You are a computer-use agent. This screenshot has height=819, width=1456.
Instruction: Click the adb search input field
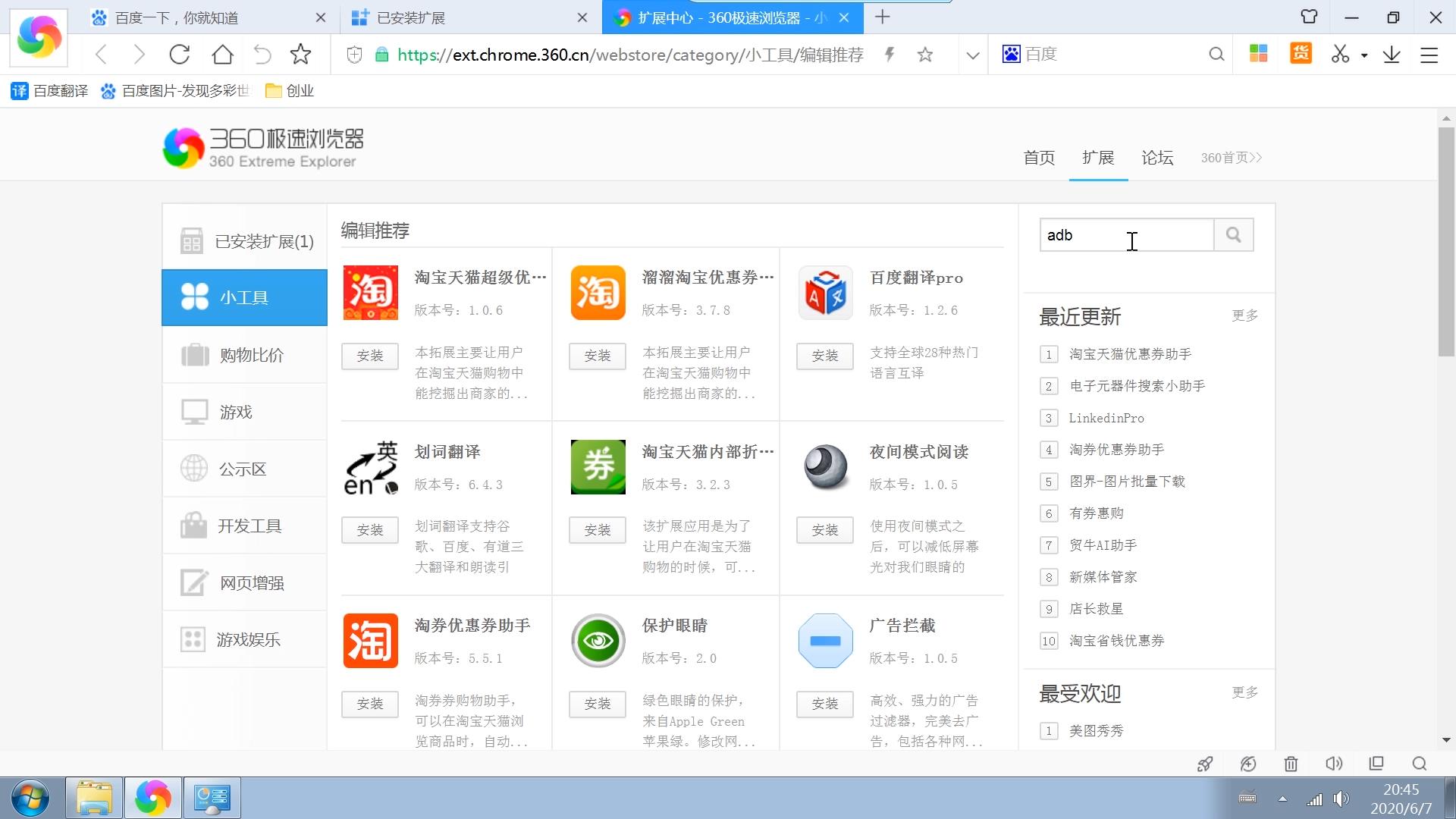1126,235
